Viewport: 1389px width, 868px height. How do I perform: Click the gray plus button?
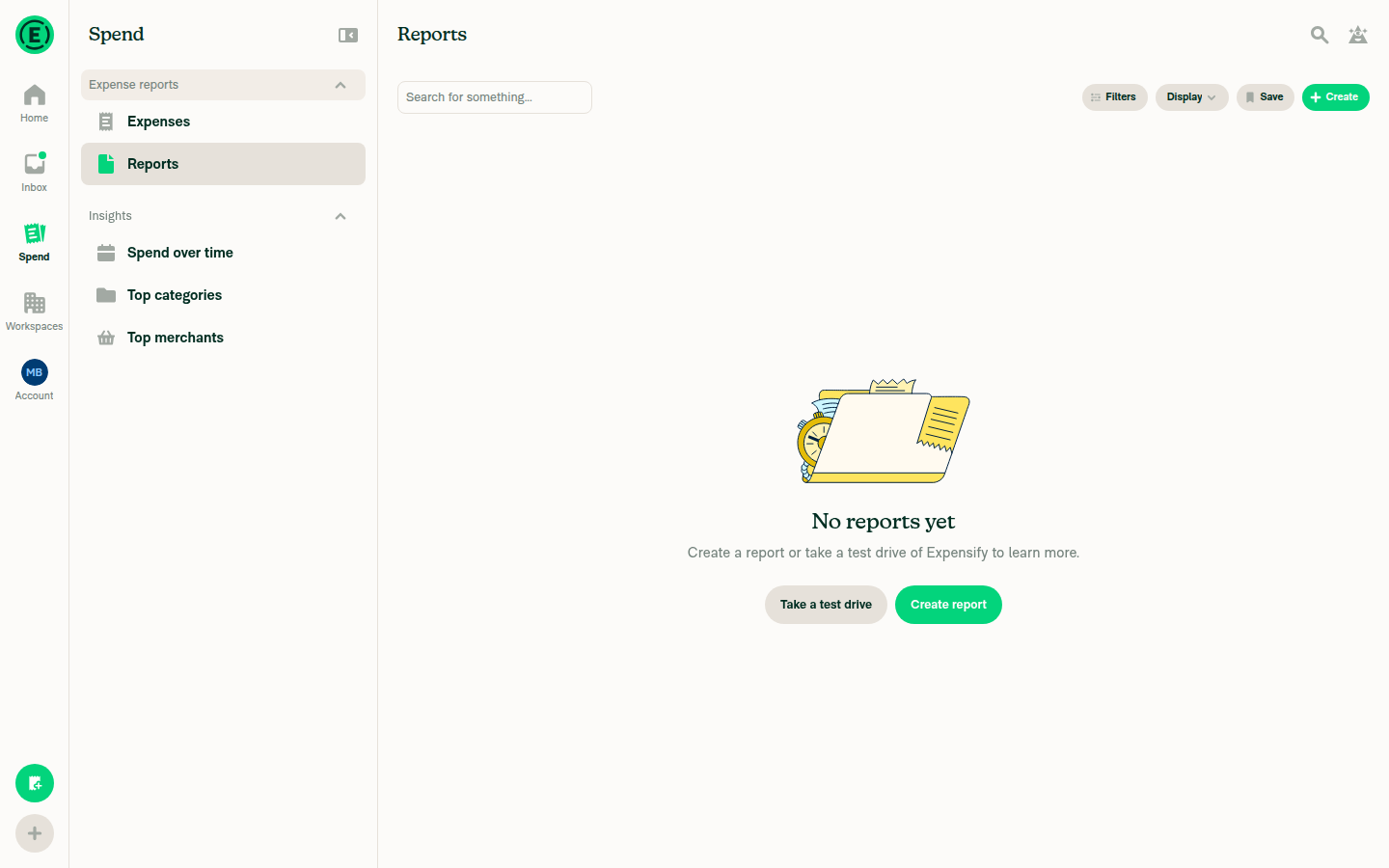35,833
